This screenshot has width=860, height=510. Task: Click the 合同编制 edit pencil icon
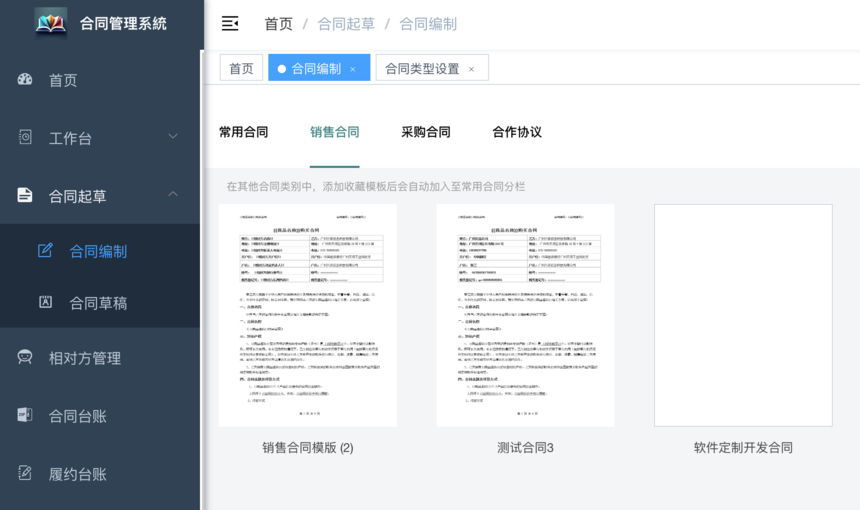[x=45, y=251]
